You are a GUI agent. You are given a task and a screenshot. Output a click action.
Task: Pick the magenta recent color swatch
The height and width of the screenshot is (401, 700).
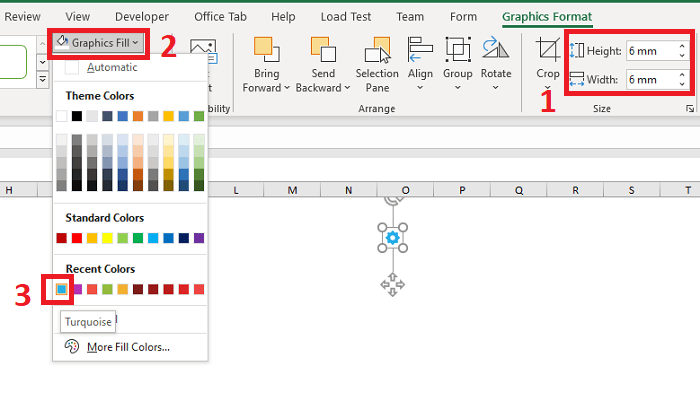coord(77,289)
